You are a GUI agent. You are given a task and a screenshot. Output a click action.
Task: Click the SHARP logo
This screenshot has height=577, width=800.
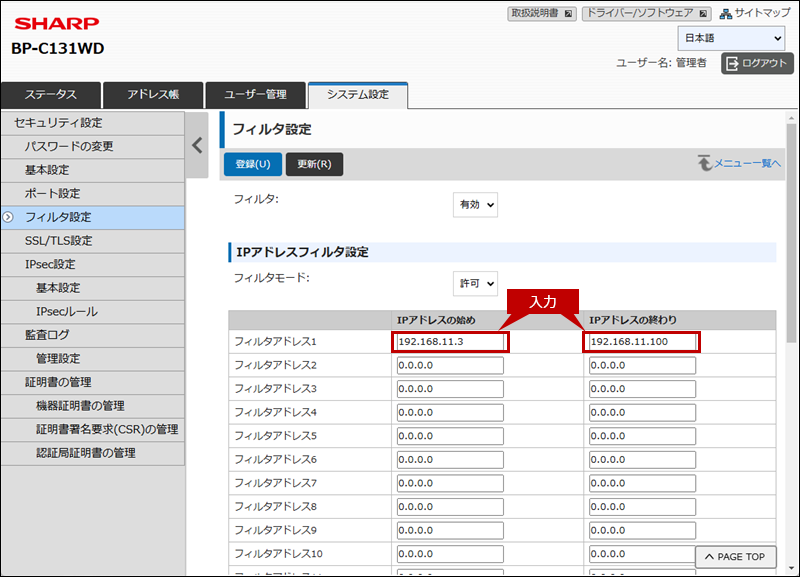56,23
